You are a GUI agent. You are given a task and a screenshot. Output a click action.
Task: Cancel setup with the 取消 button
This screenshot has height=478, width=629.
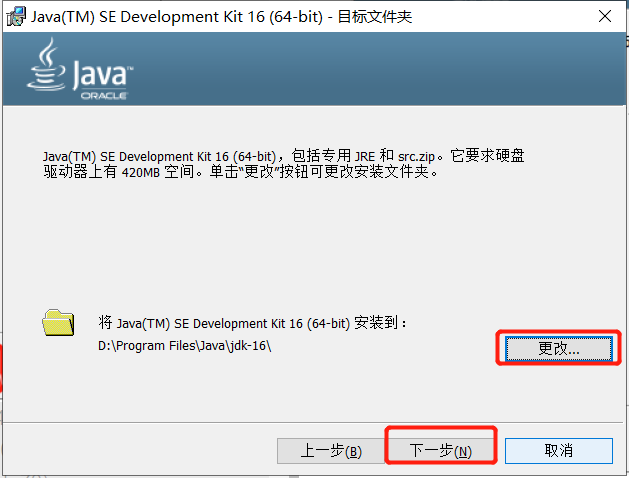tap(558, 451)
